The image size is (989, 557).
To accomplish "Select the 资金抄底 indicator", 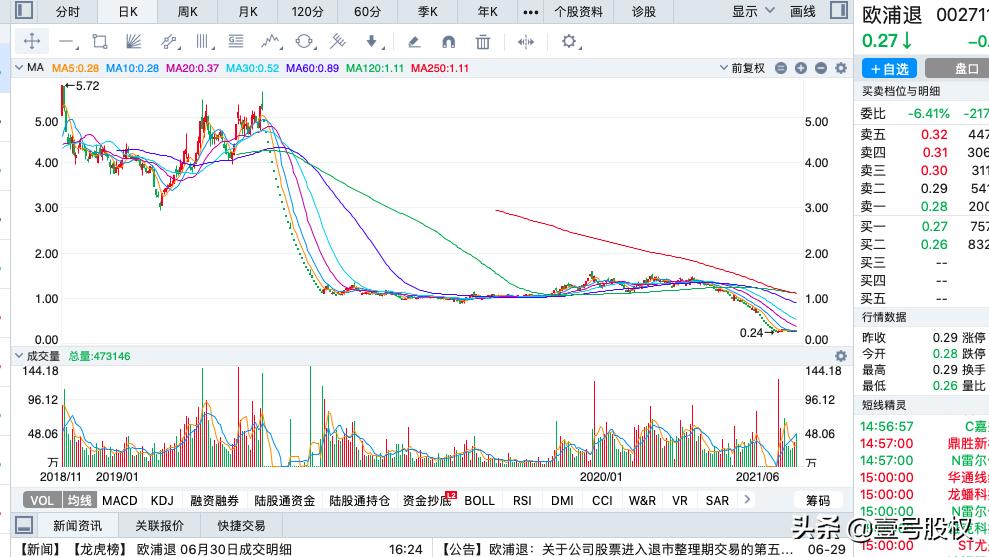I will pyautogui.click(x=427, y=500).
